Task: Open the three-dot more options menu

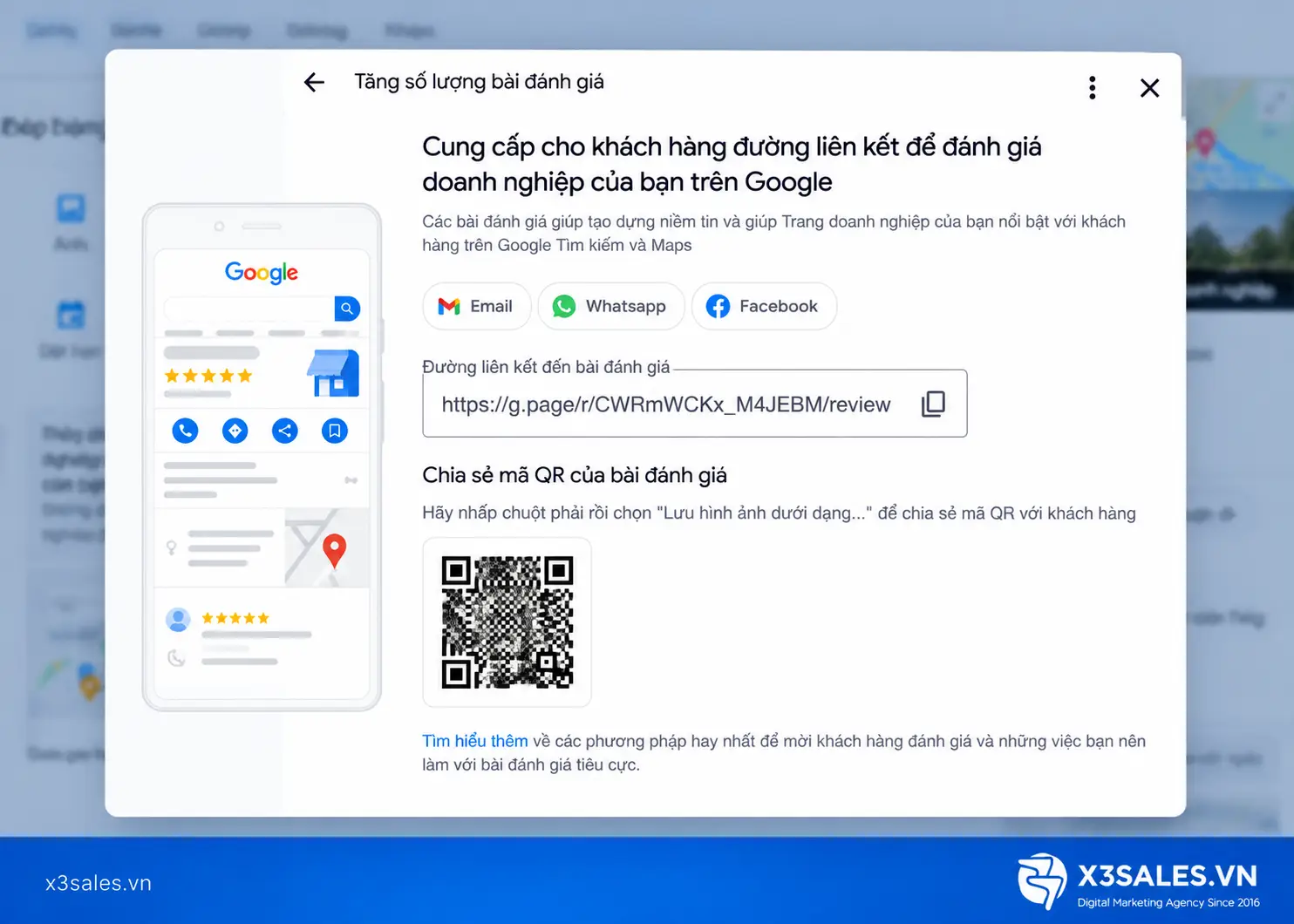Action: tap(1092, 87)
